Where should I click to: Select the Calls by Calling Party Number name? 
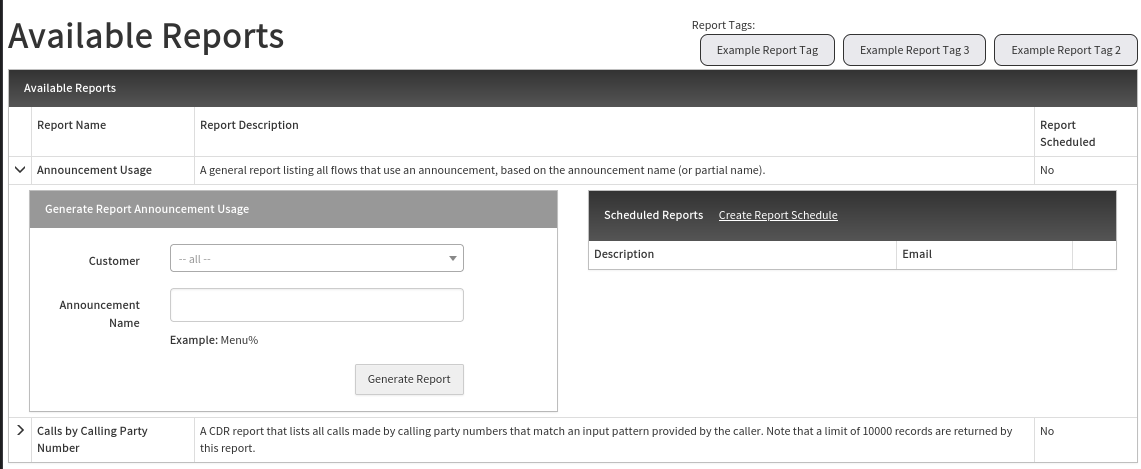[92, 439]
